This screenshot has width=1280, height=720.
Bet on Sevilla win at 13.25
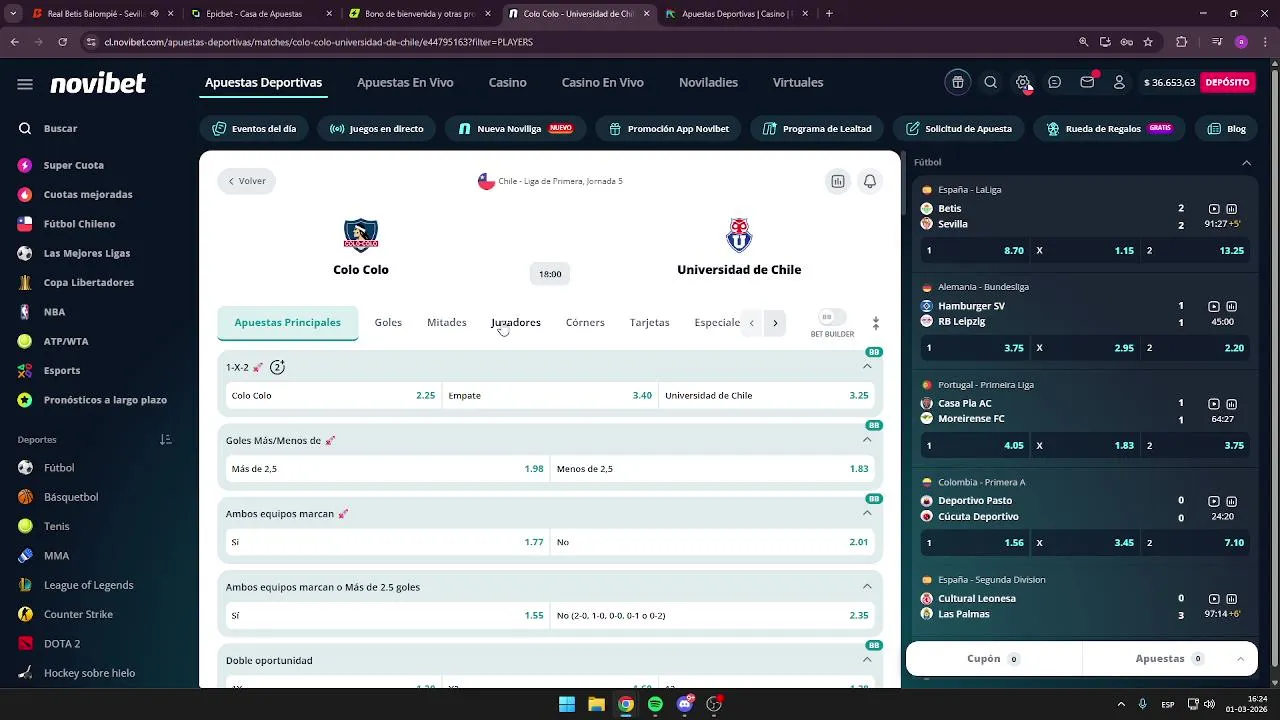pos(1196,251)
